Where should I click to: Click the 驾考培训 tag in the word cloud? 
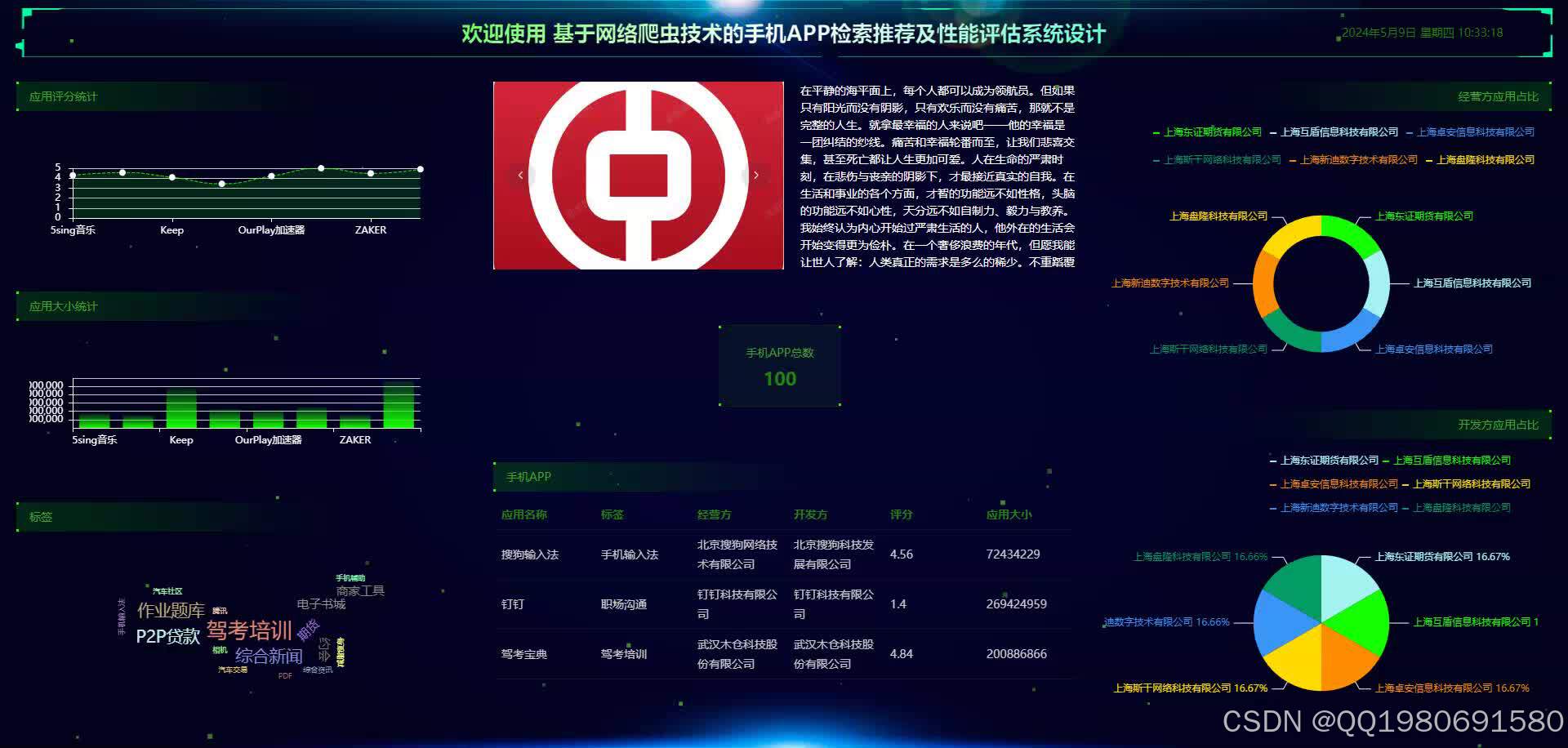[250, 629]
